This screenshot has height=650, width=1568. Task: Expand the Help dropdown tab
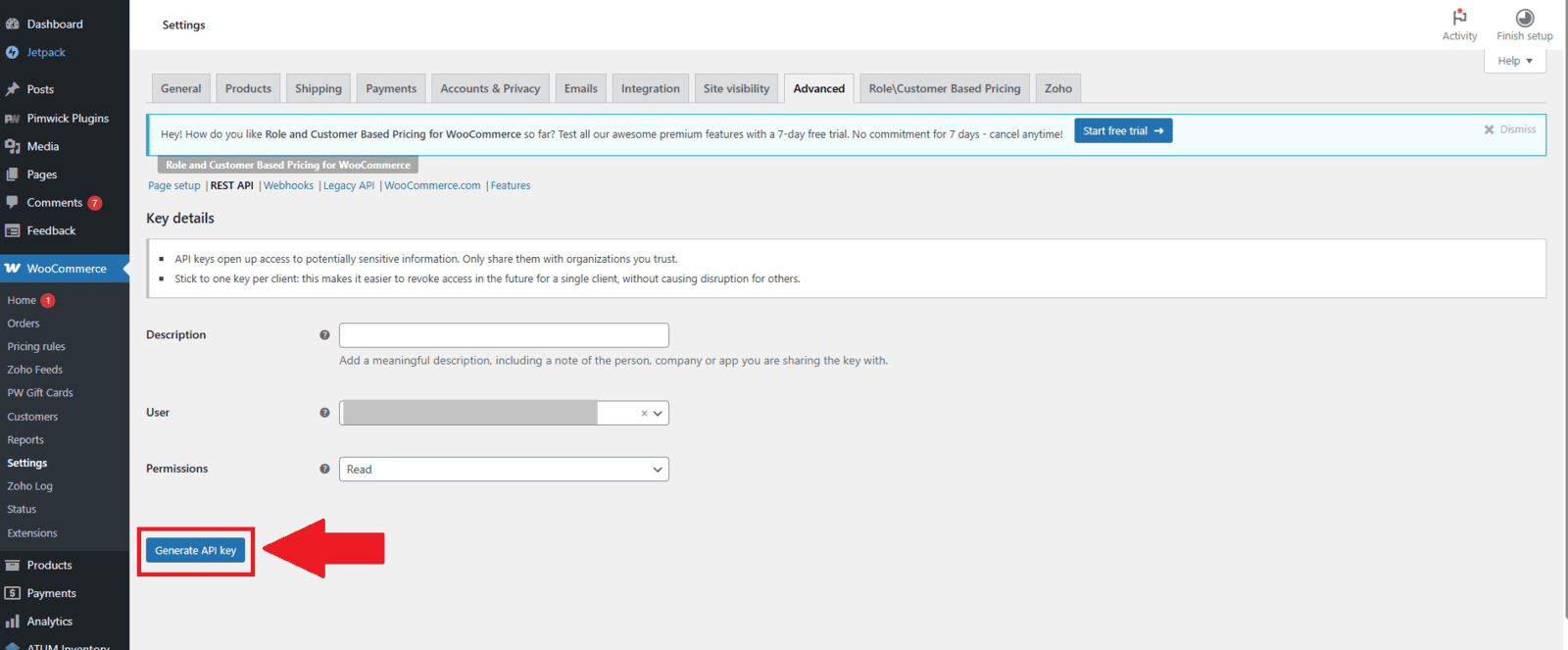pos(1515,61)
